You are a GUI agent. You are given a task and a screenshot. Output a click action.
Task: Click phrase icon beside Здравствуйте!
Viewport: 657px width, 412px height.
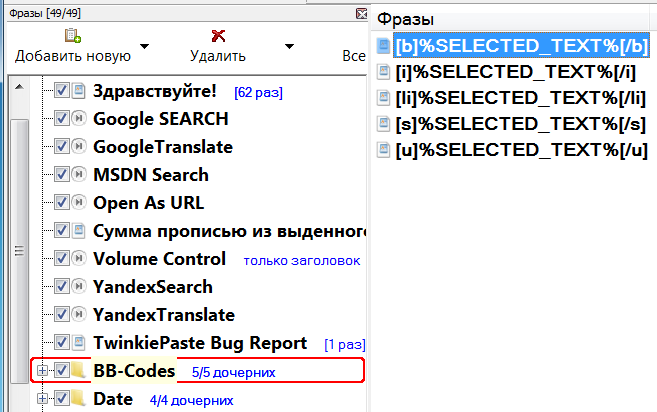point(78,91)
